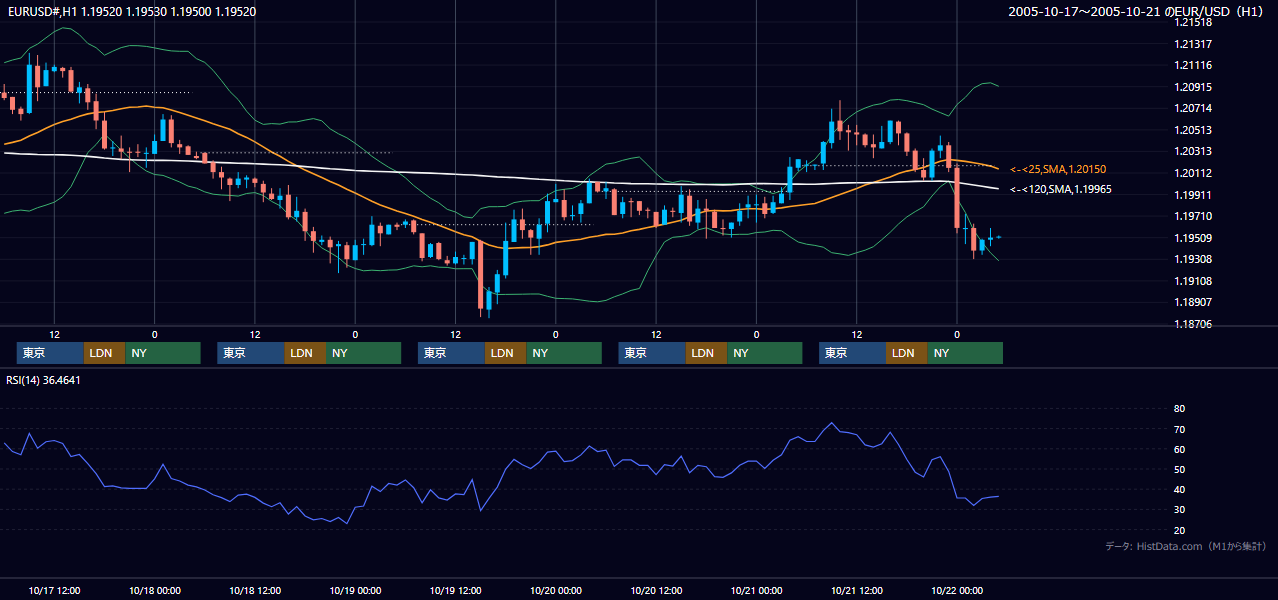Click price axis value 1.19108
The width and height of the screenshot is (1278, 600).
(1194, 281)
